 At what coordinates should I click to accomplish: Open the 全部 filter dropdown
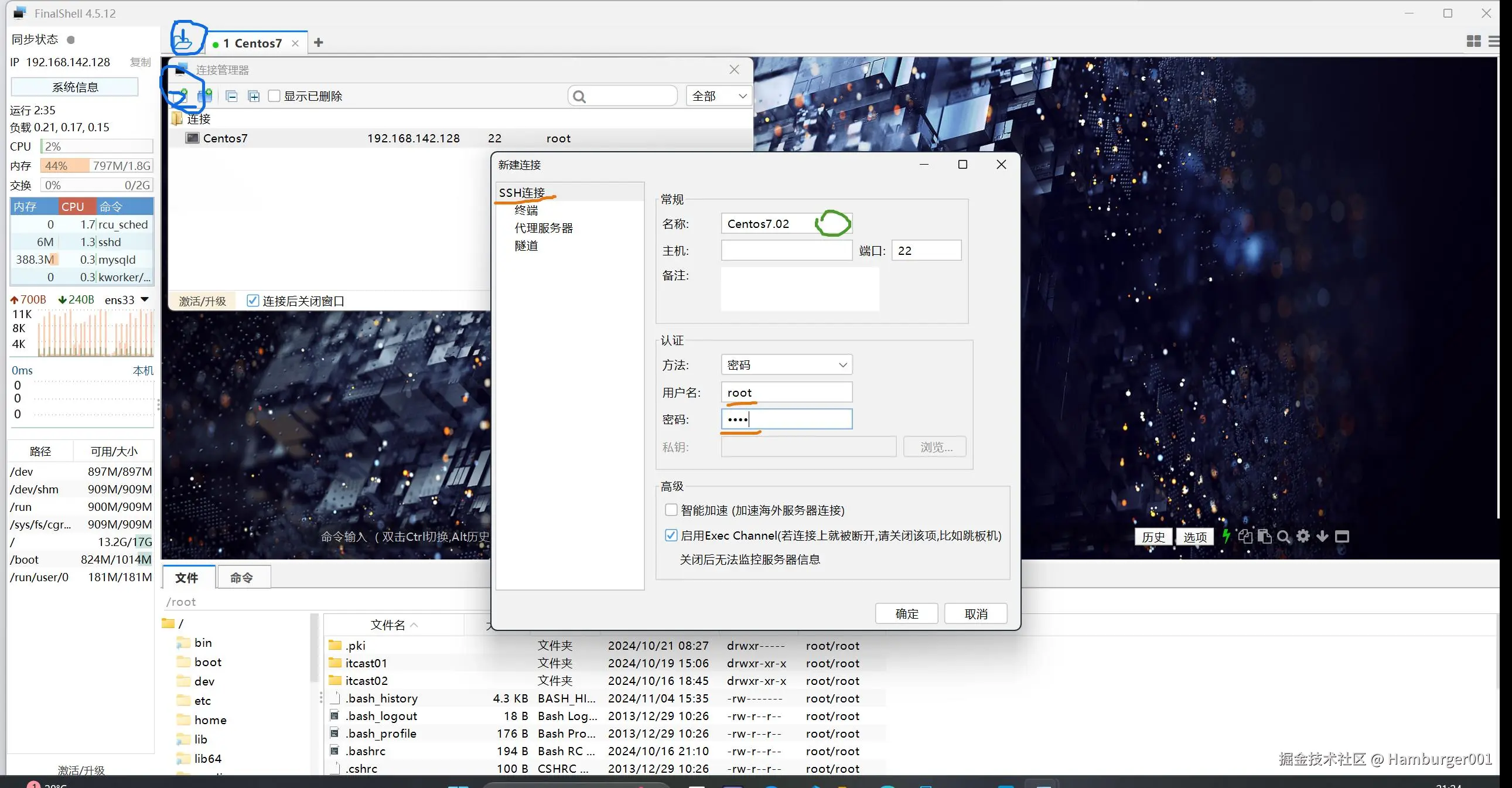pos(719,95)
